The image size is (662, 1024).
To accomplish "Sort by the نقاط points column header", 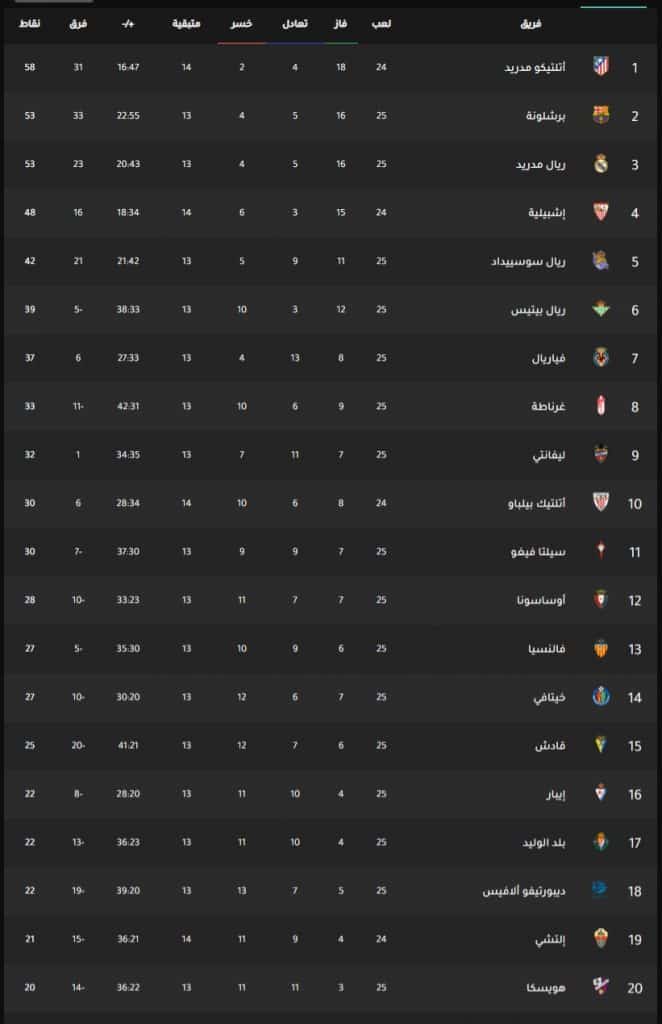I will pos(29,24).
